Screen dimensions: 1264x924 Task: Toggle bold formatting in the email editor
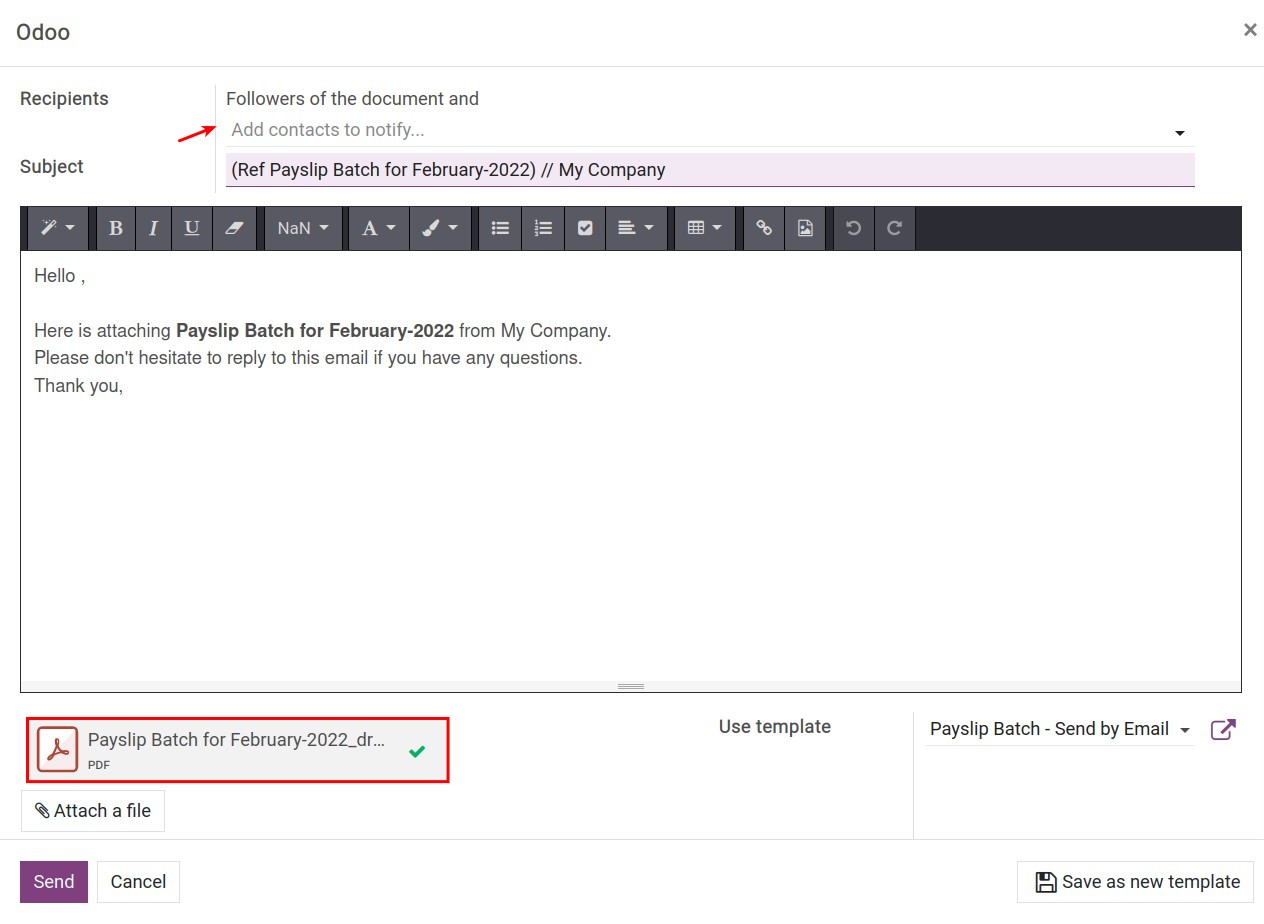[x=115, y=228]
